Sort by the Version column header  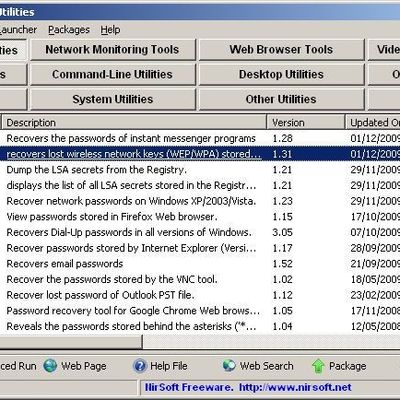tap(306, 122)
